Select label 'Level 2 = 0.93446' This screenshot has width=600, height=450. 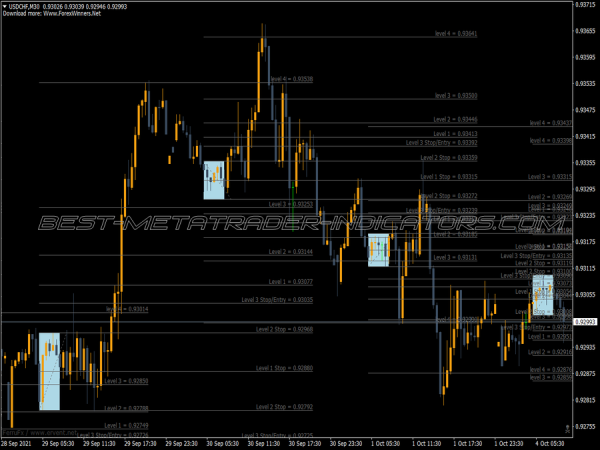coord(455,120)
